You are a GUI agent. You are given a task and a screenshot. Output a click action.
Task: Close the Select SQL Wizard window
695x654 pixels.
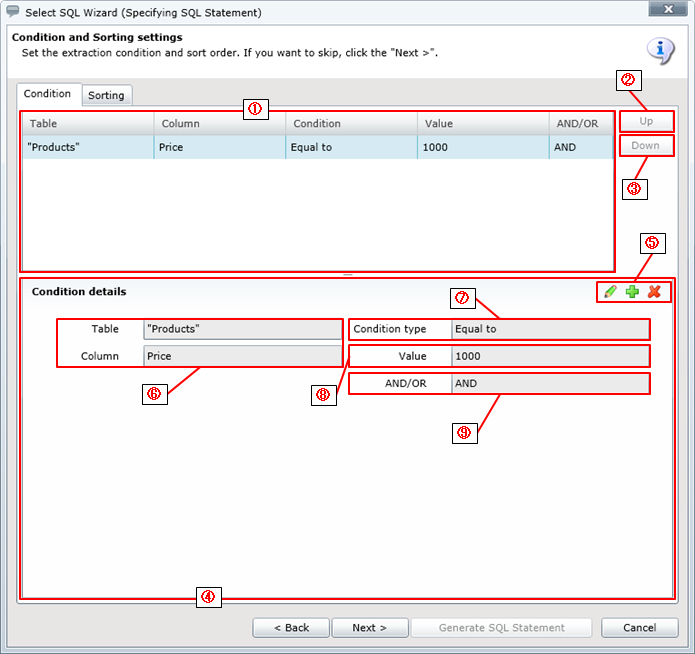[x=665, y=11]
